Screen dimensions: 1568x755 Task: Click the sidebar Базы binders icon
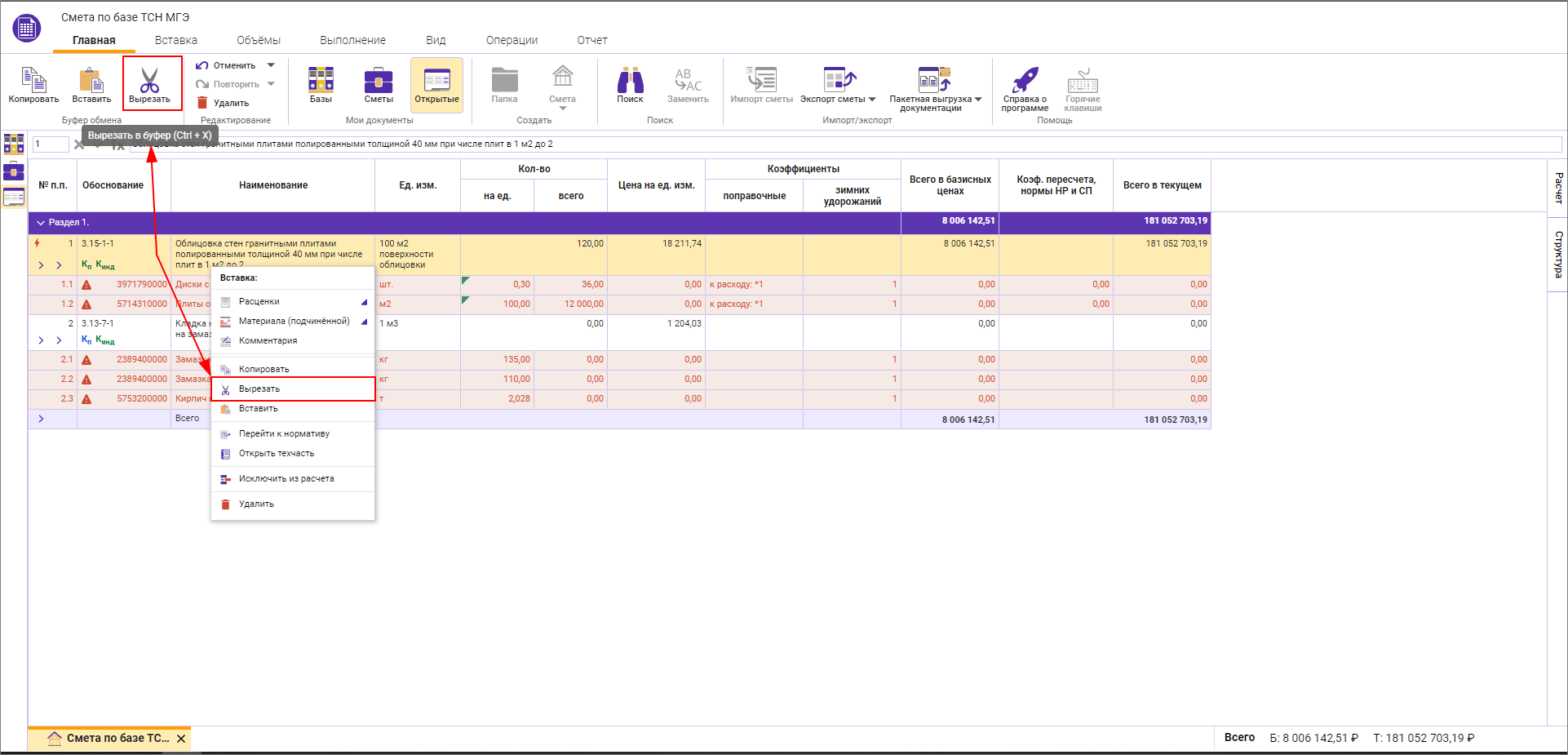pos(14,144)
